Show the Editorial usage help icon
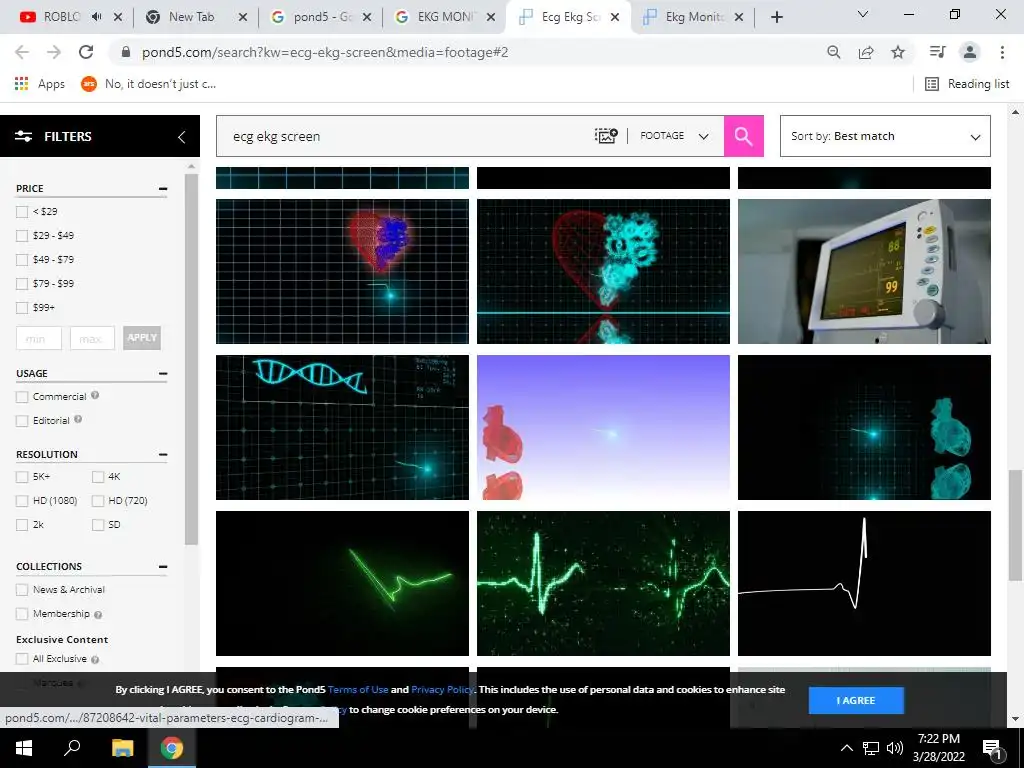The image size is (1024, 768). pos(78,419)
